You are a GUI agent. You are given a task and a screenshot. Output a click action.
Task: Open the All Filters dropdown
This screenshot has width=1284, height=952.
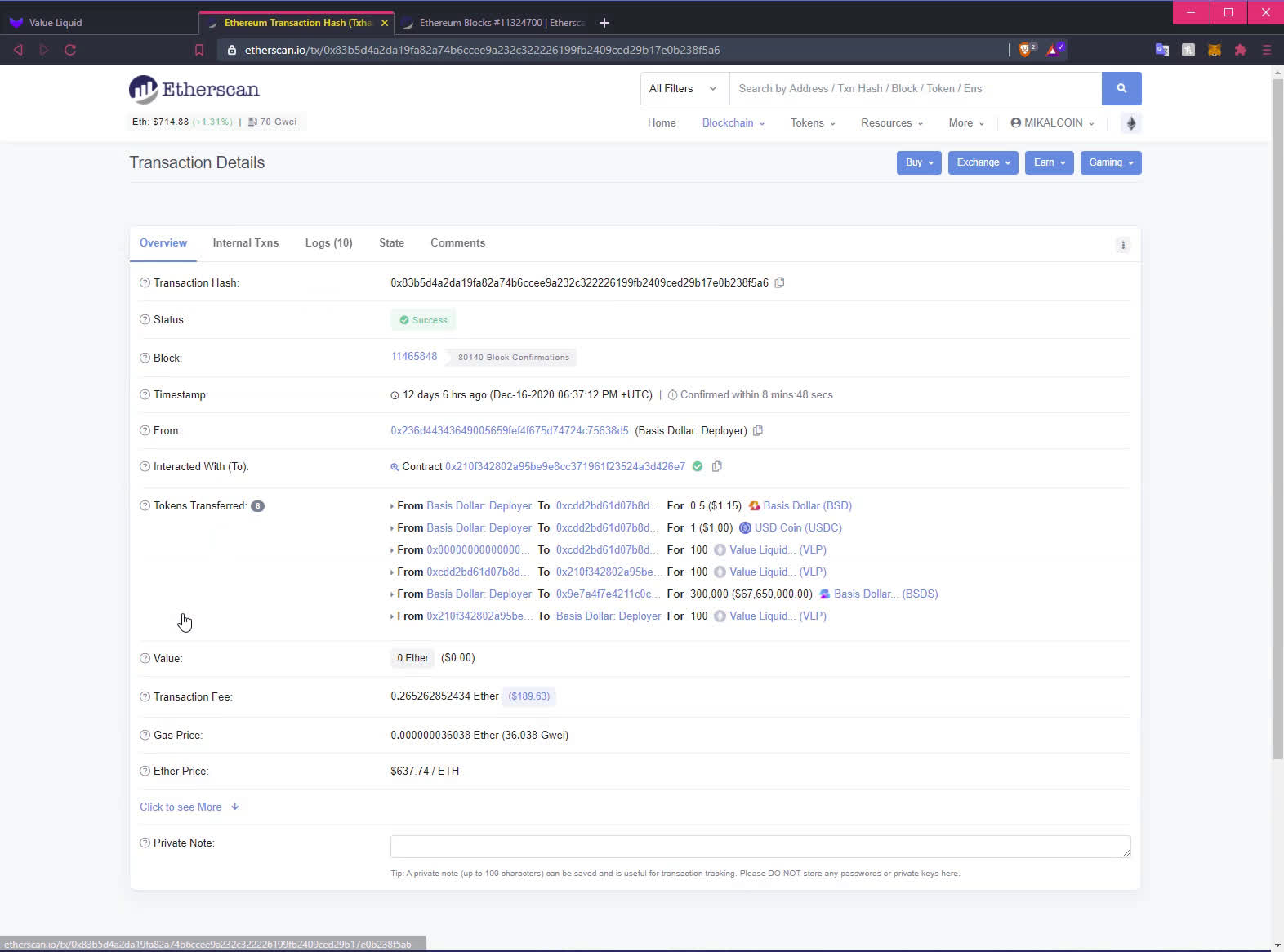pyautogui.click(x=684, y=88)
